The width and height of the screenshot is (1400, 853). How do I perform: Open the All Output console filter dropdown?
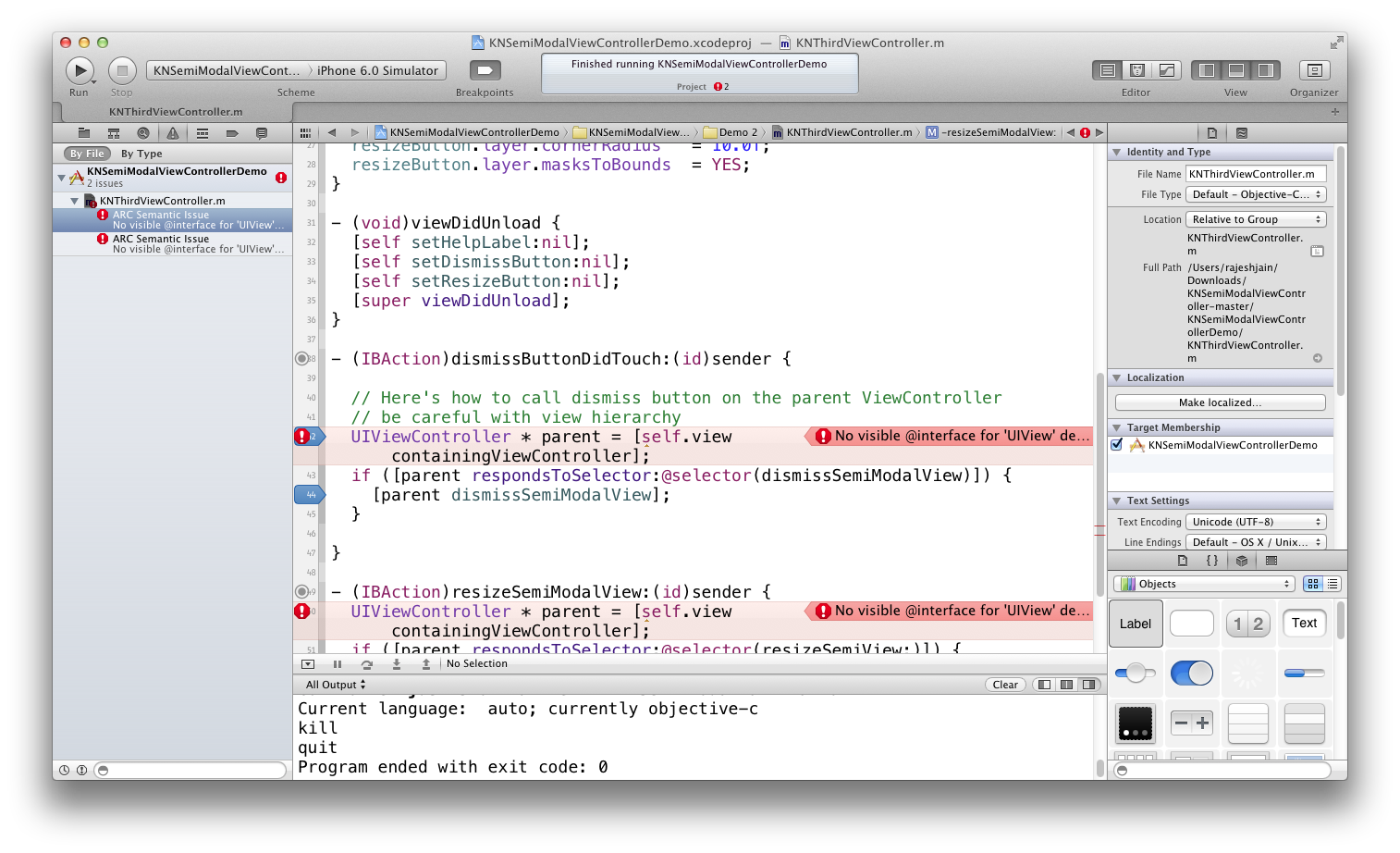336,685
